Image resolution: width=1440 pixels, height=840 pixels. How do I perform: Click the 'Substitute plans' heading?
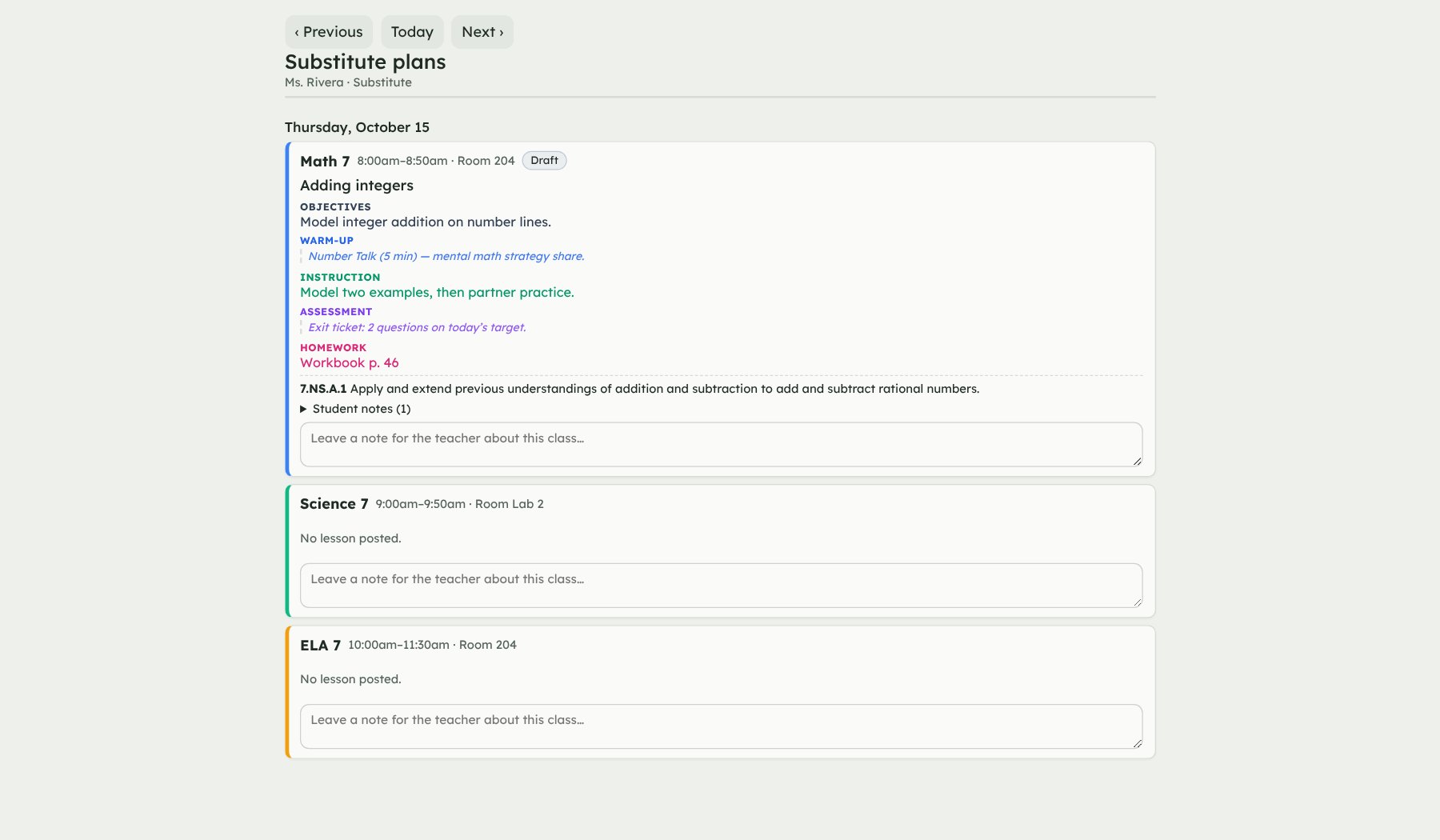pos(366,62)
